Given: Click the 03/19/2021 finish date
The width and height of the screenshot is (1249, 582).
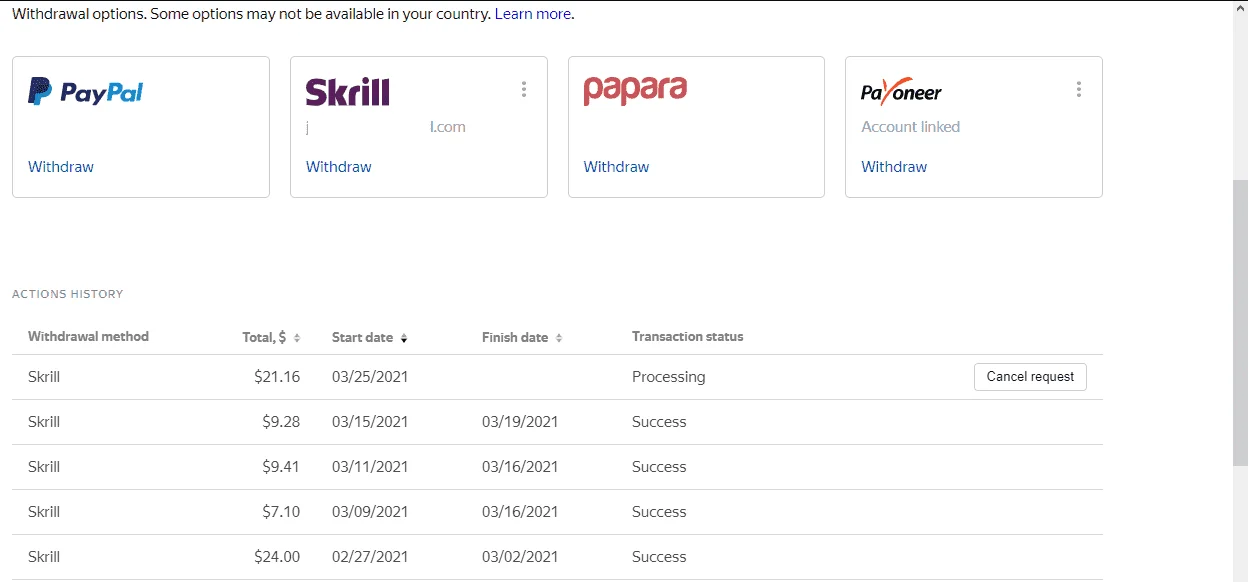Looking at the screenshot, I should point(520,422).
